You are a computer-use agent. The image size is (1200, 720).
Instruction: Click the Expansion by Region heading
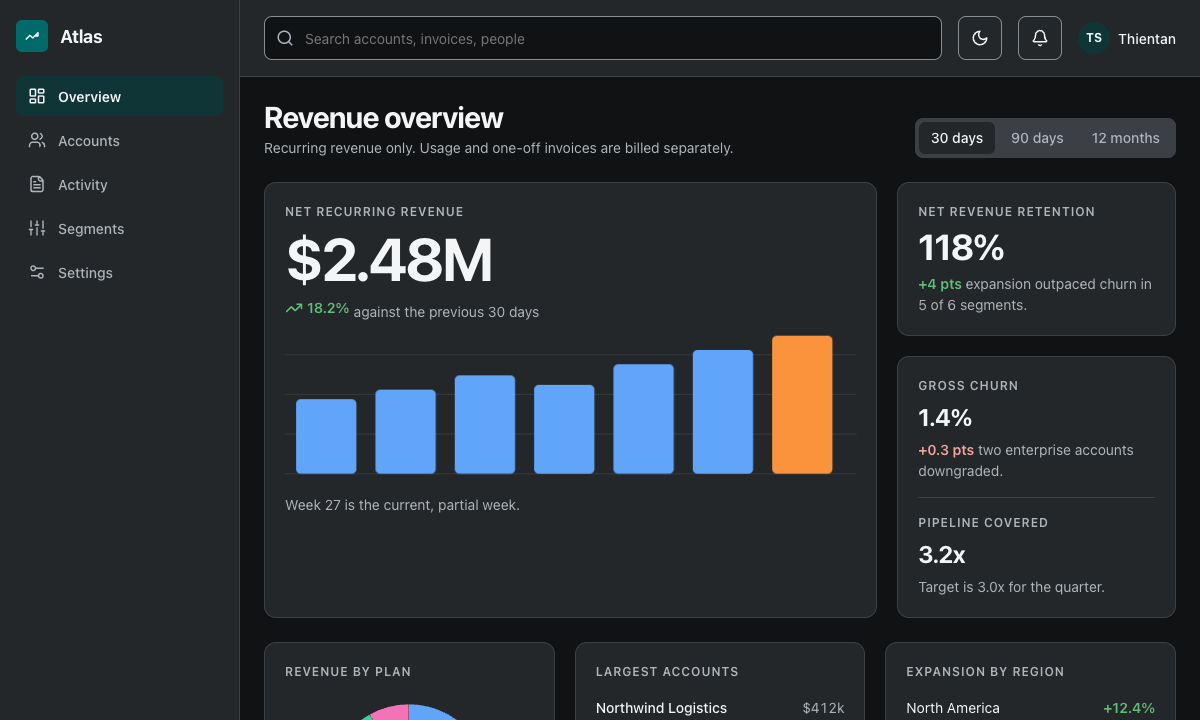[x=985, y=672]
